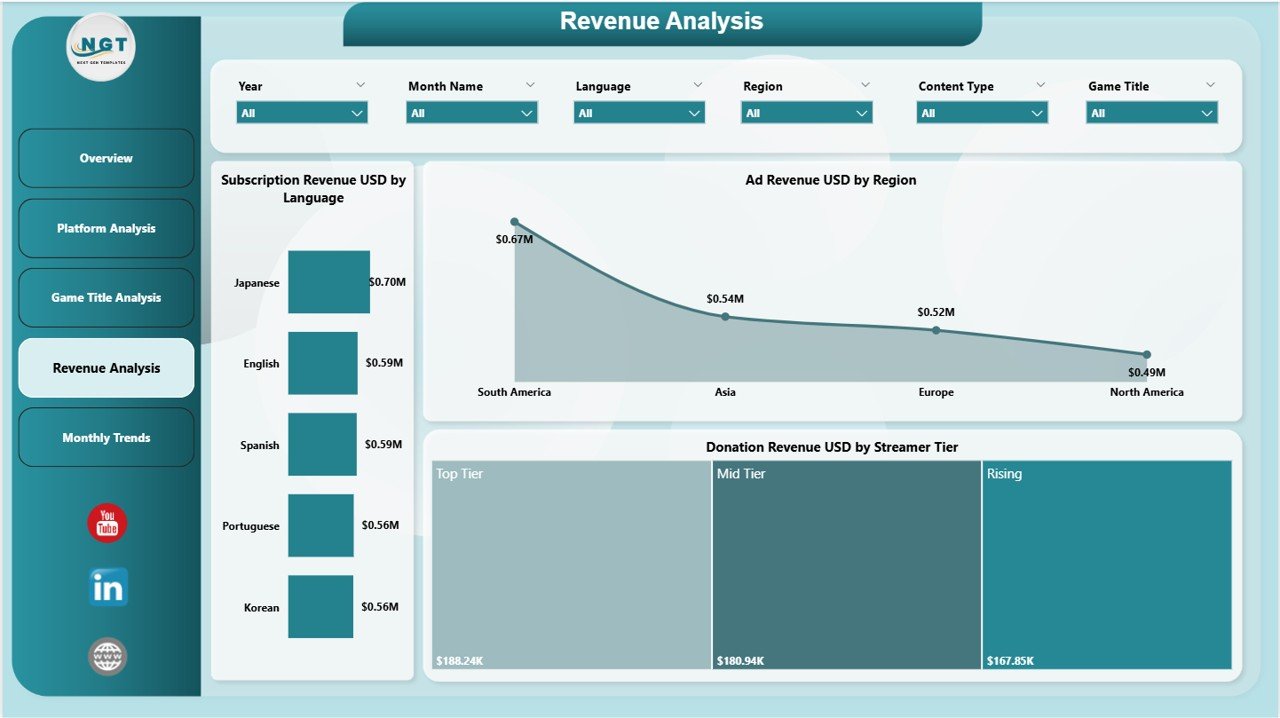Click the YouTube icon in the sidebar
Screen dimensions: 1280x718
coord(106,522)
